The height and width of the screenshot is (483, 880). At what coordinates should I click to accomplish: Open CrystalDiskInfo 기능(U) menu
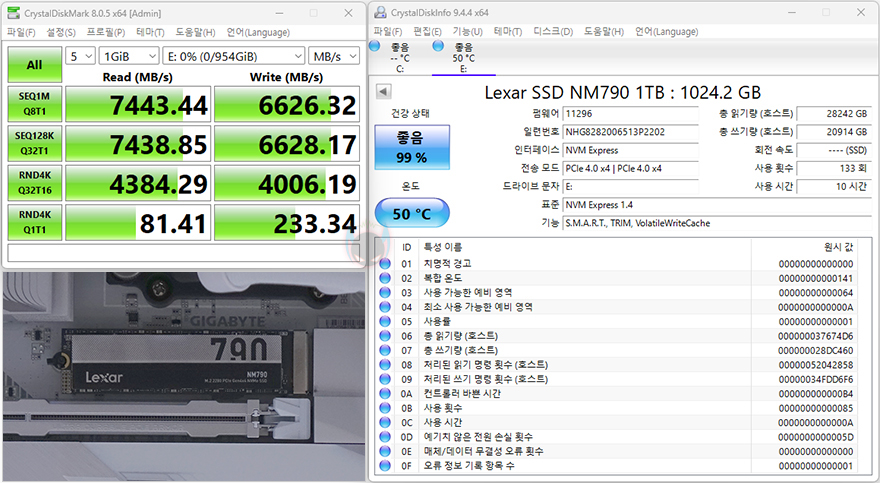click(x=468, y=31)
